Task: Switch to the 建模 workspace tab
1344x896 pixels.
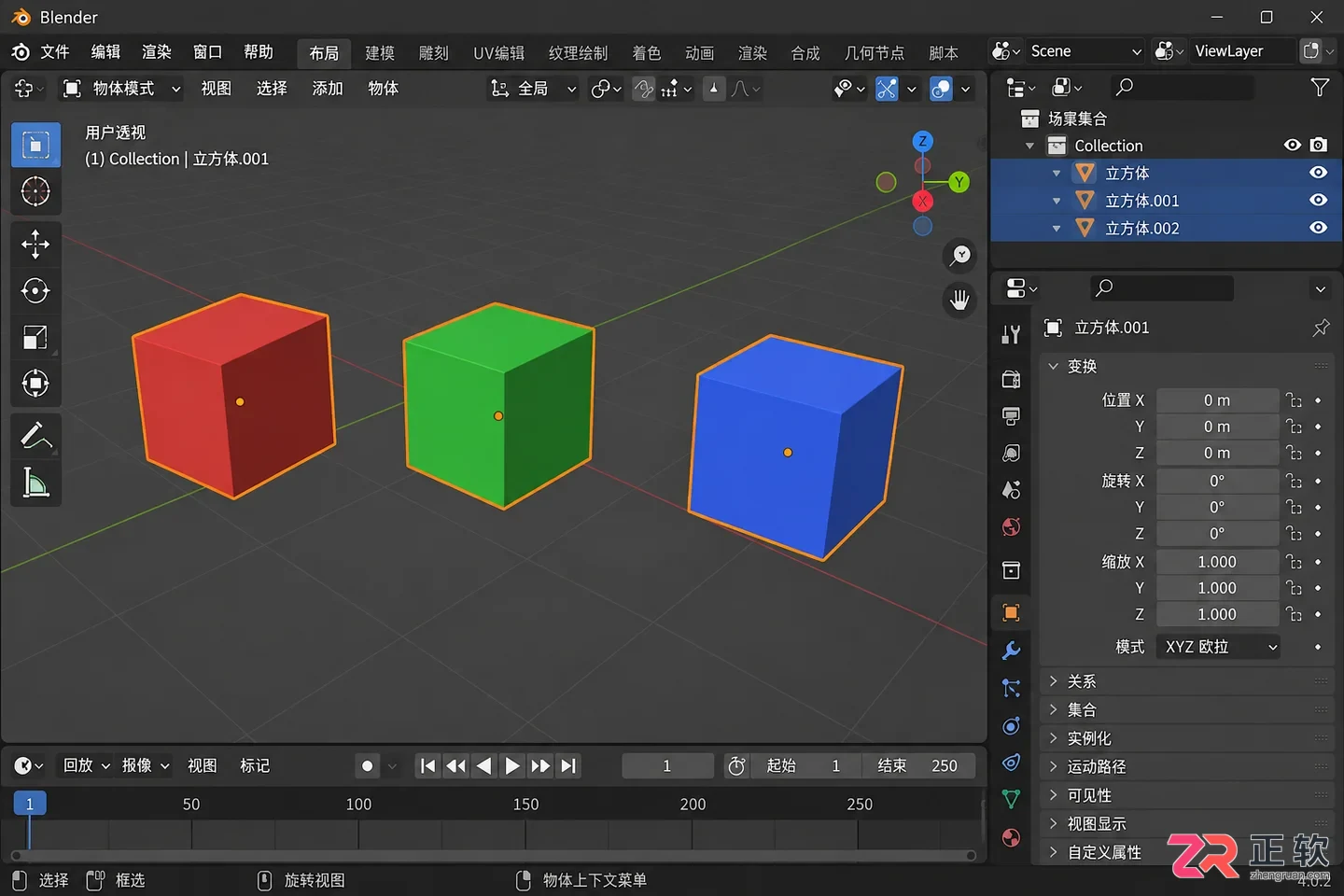Action: [x=380, y=53]
